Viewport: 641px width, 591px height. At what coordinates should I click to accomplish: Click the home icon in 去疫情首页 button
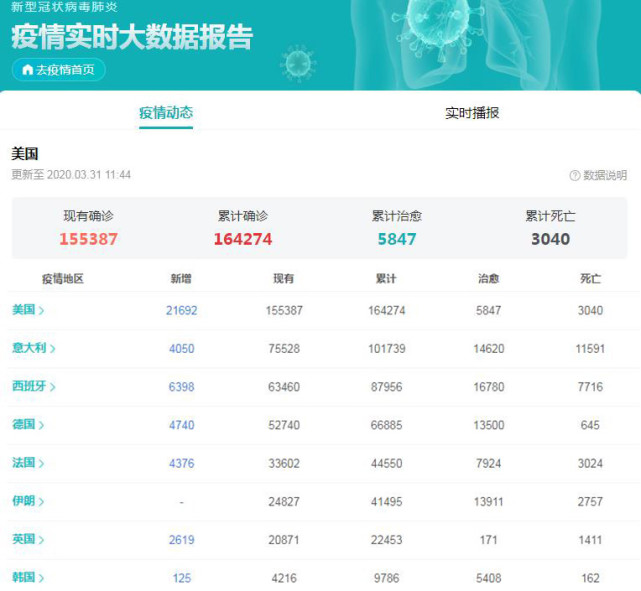(27, 70)
